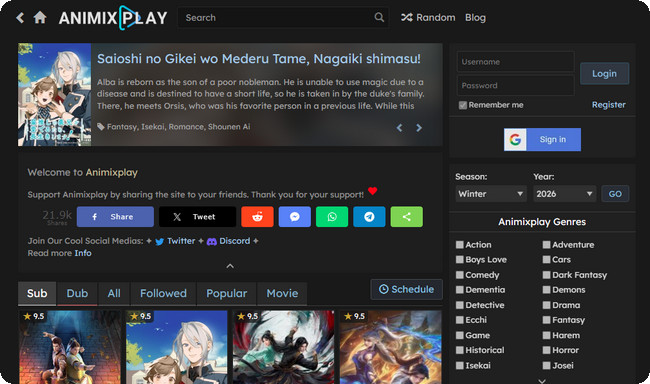Click the genre tag icon in banner
The width and height of the screenshot is (650, 384).
tap(101, 126)
